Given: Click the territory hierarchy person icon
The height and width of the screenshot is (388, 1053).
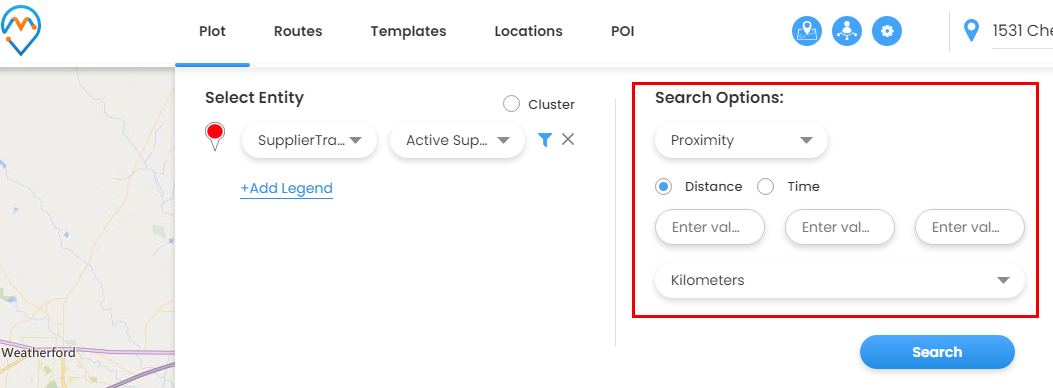Looking at the screenshot, I should click(847, 31).
